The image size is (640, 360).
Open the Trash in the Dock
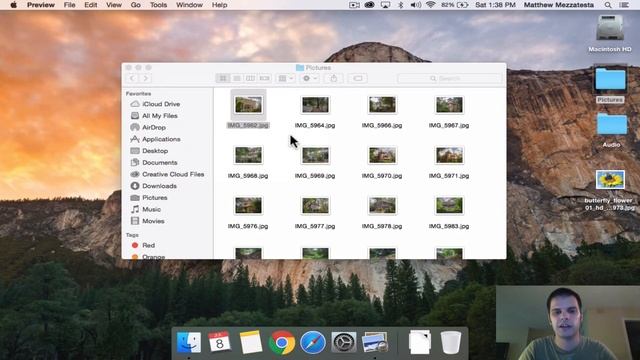(x=451, y=342)
